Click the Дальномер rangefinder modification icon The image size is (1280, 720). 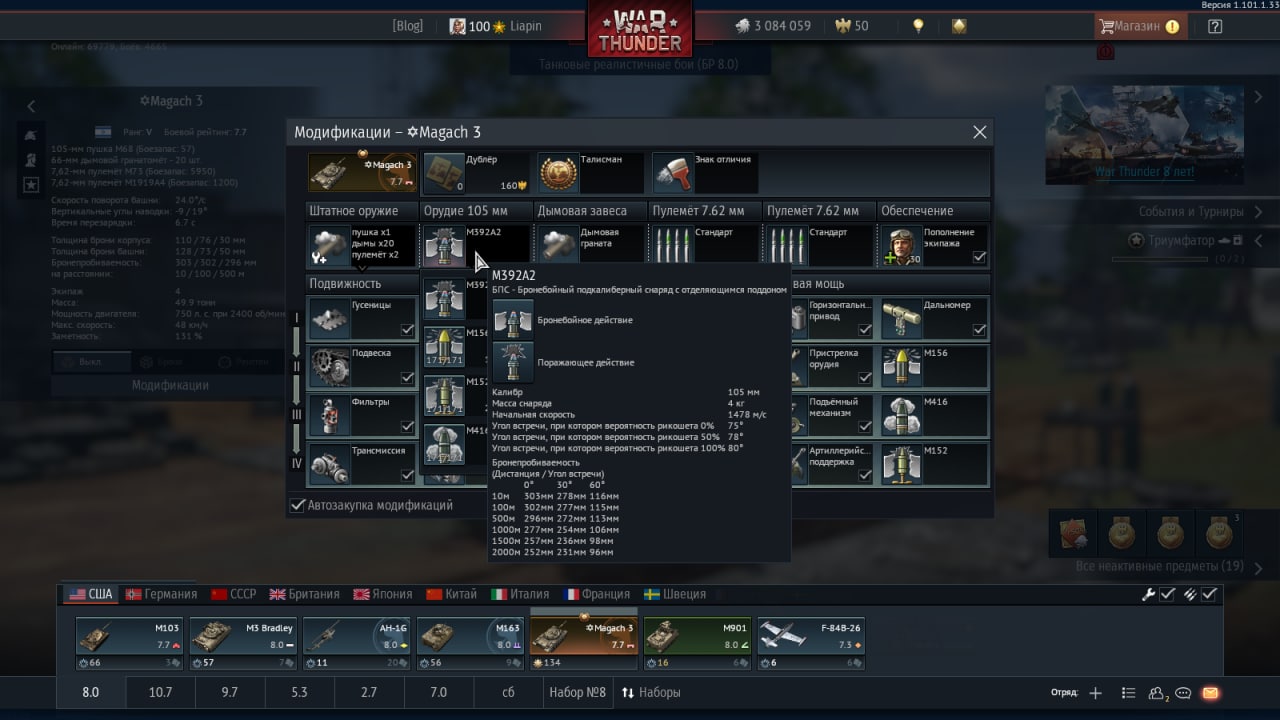[x=900, y=318]
